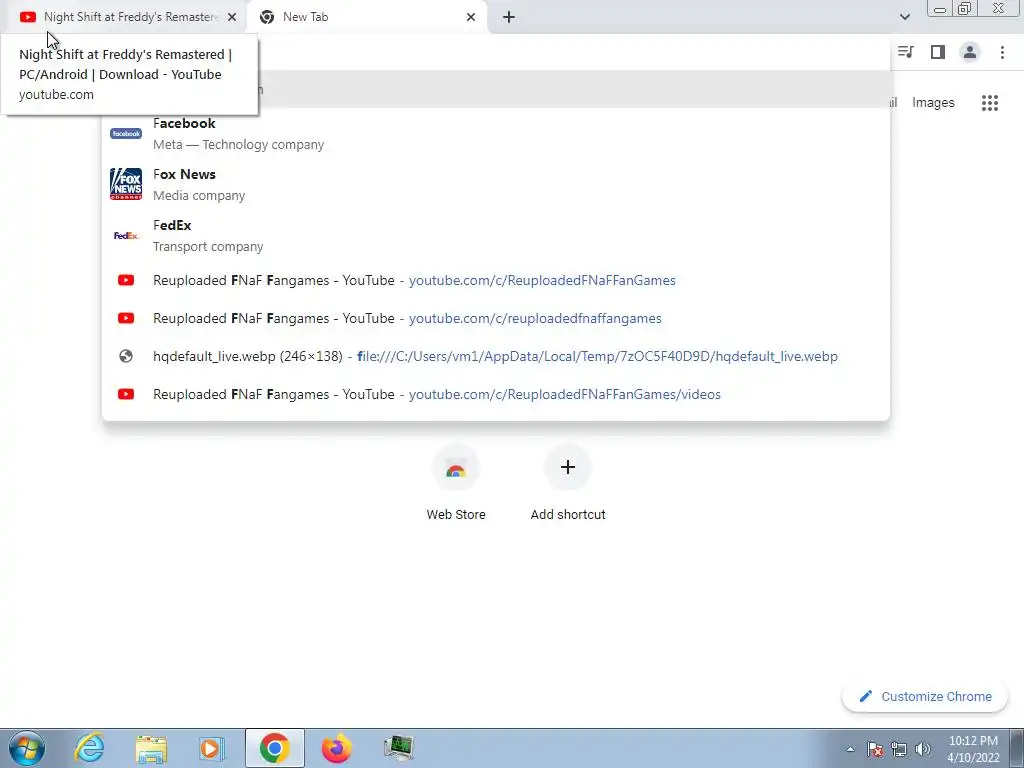Show hidden system tray icons
The image size is (1024, 768).
pos(850,749)
